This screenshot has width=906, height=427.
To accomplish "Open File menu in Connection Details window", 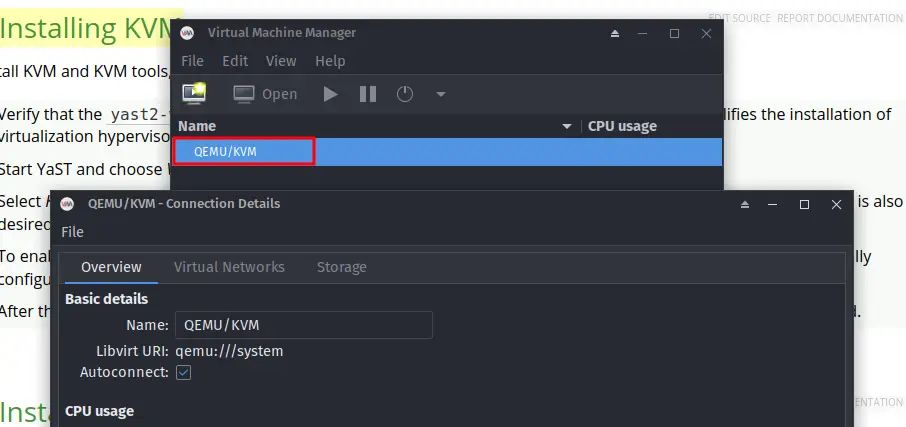I will [x=72, y=232].
